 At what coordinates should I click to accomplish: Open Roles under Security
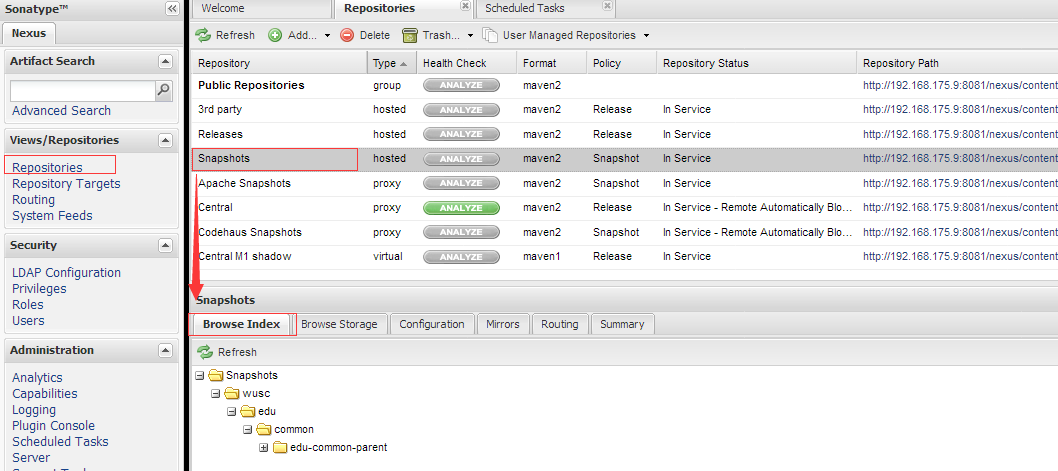28,305
